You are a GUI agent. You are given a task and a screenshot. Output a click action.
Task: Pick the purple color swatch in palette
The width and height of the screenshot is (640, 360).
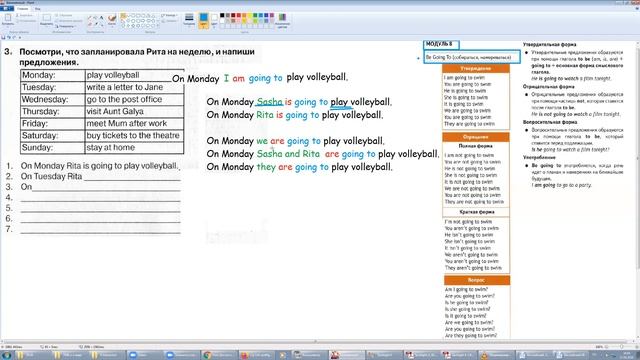point(271,16)
